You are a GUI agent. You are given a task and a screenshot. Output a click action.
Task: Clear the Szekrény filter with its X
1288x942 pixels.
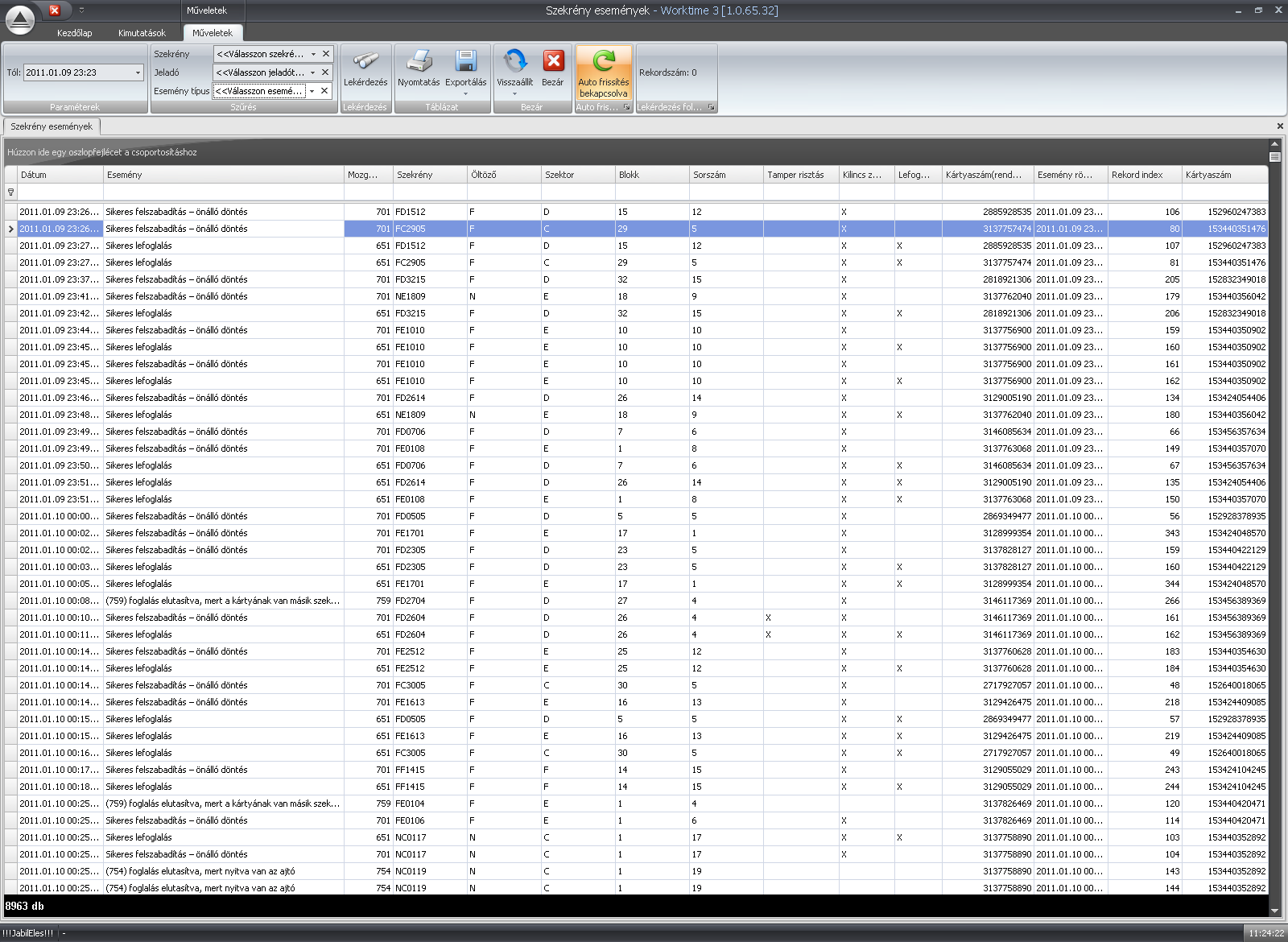pyautogui.click(x=326, y=54)
